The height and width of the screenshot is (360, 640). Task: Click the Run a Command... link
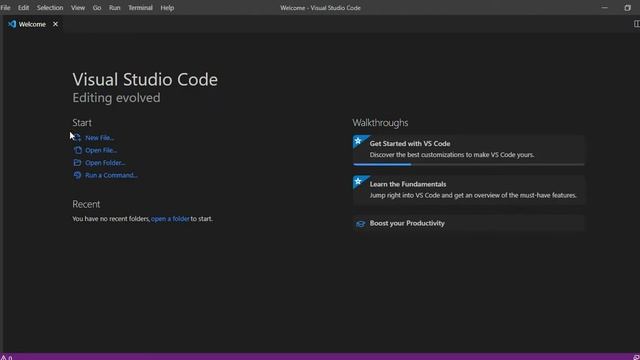[111, 176]
